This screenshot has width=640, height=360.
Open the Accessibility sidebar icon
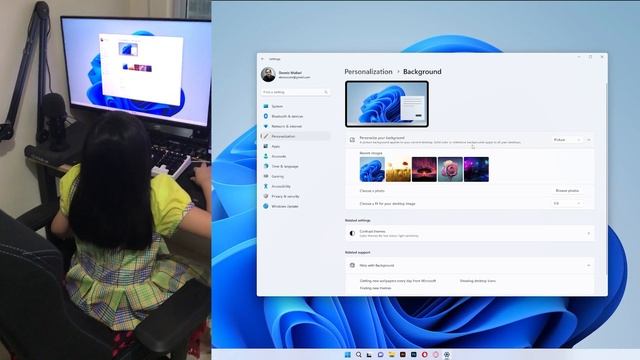tap(266, 186)
